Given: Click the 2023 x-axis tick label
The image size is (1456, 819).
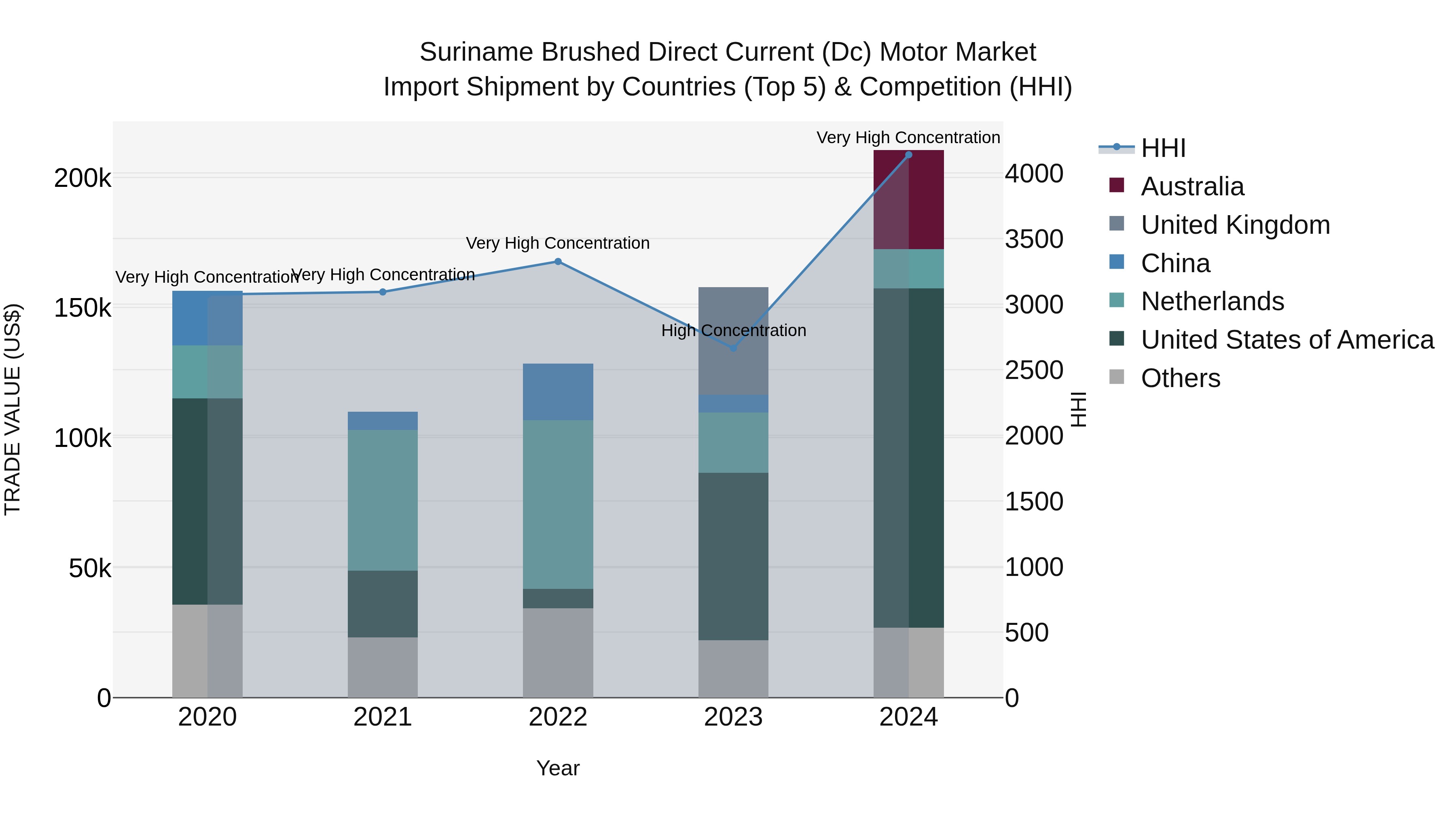Looking at the screenshot, I should (x=734, y=717).
